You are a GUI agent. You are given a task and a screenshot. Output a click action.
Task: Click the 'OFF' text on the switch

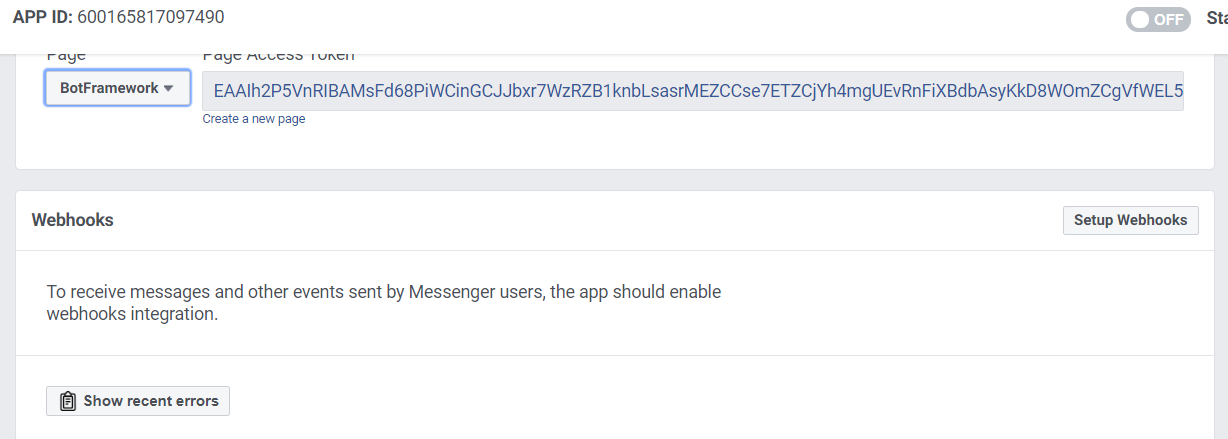pyautogui.click(x=1169, y=19)
